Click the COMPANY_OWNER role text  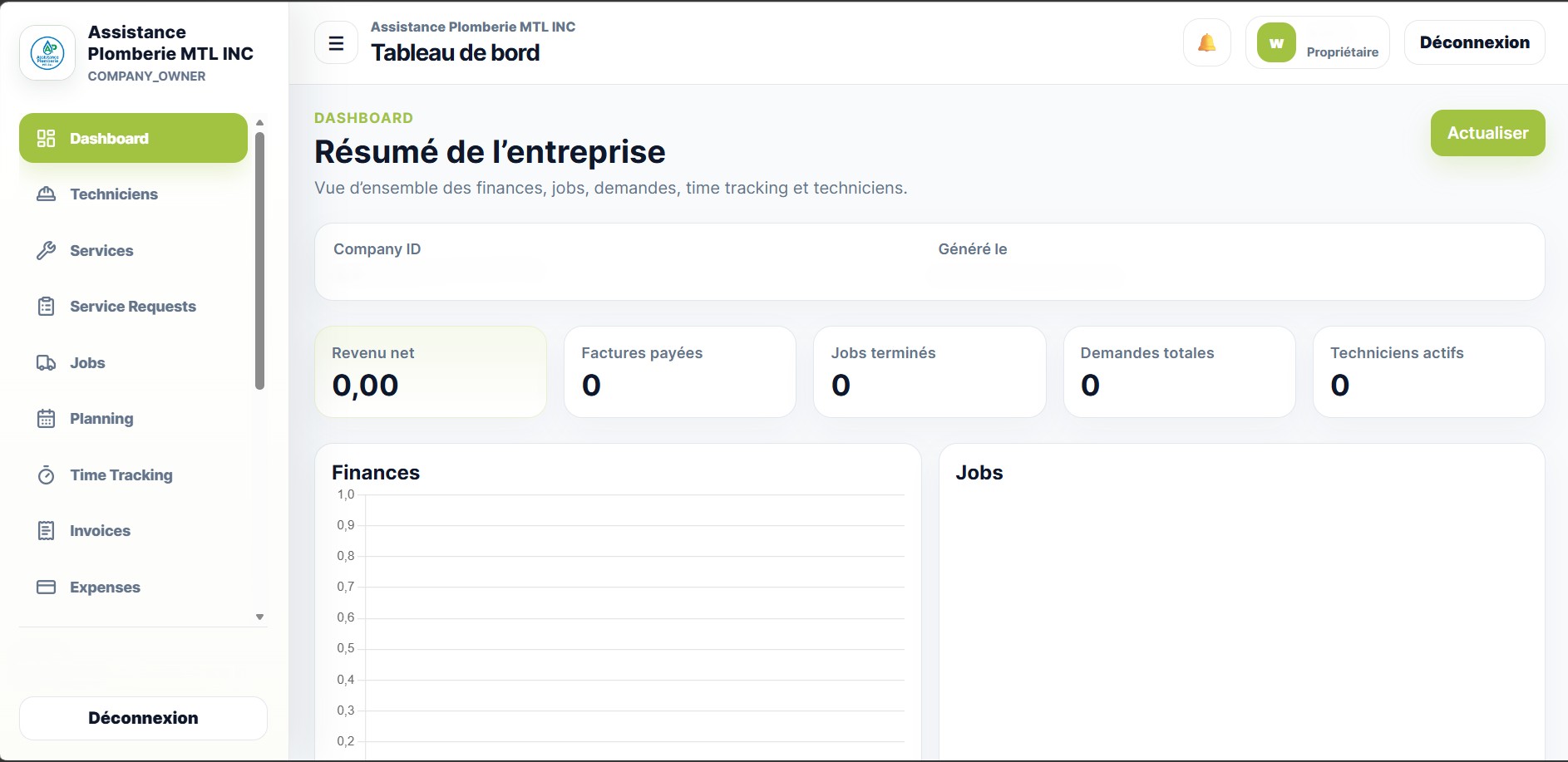coord(146,76)
